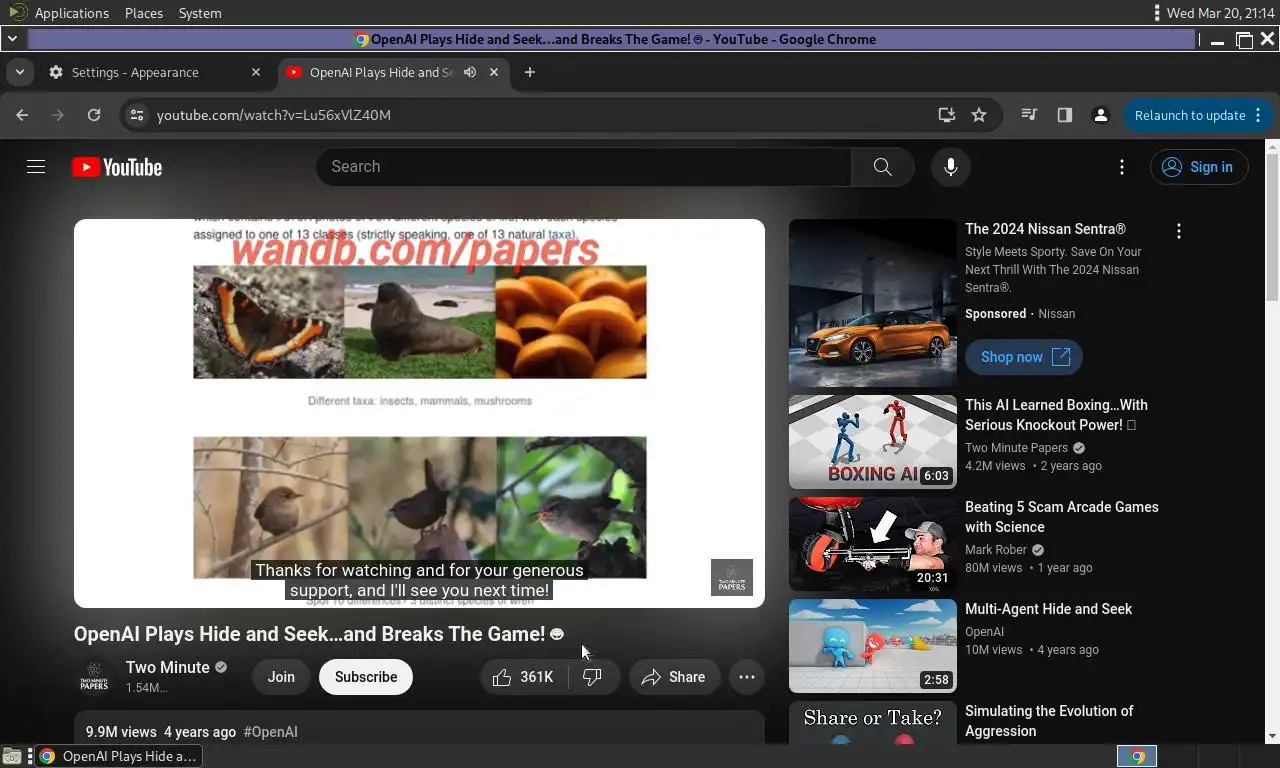Image resolution: width=1280 pixels, height=768 pixels.
Task: Open the window menu dropdown in title bar
Action: [11, 39]
